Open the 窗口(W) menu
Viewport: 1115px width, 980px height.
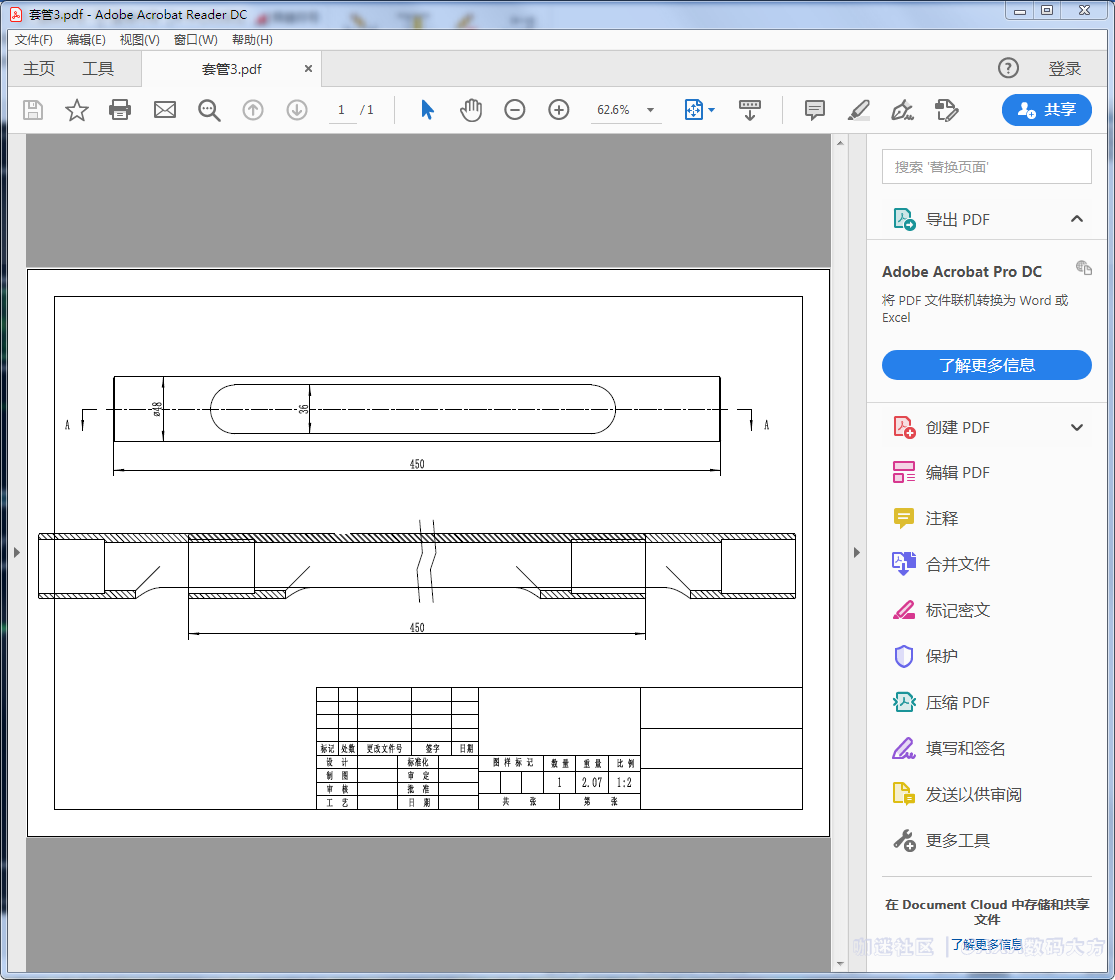tap(196, 40)
